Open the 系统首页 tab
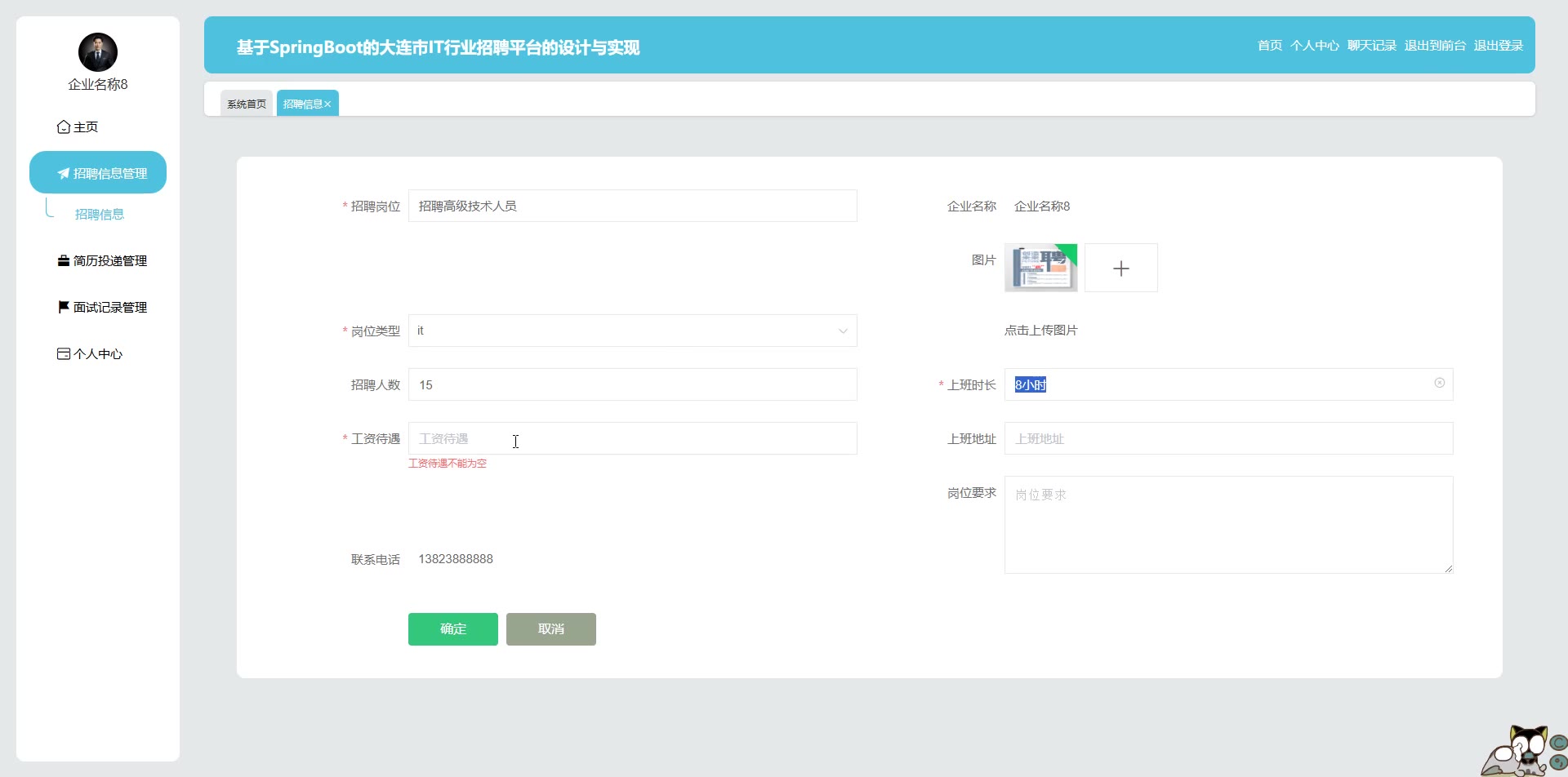The width and height of the screenshot is (1568, 777). click(x=247, y=104)
